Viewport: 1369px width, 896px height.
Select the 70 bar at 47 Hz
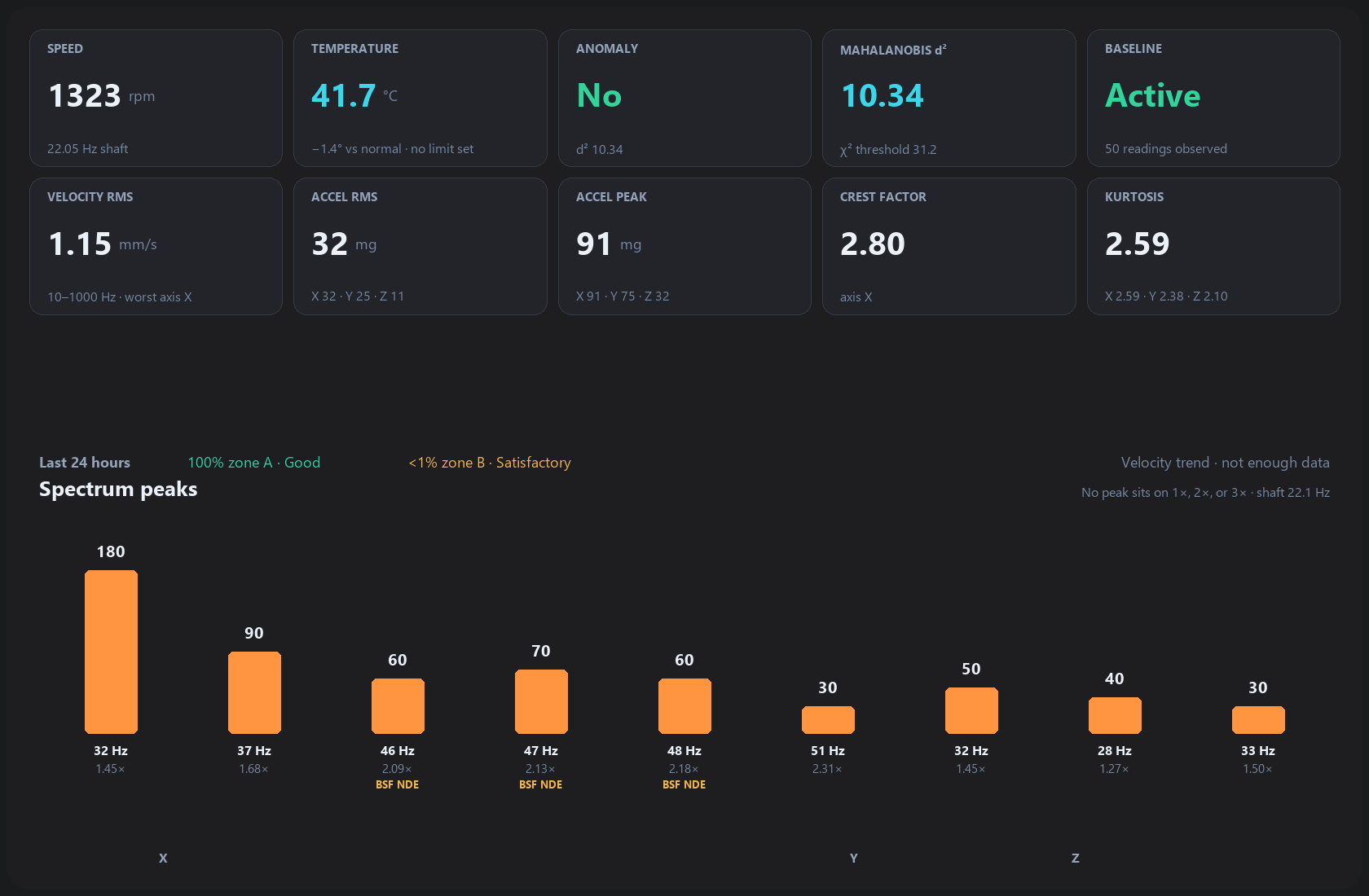pos(541,701)
